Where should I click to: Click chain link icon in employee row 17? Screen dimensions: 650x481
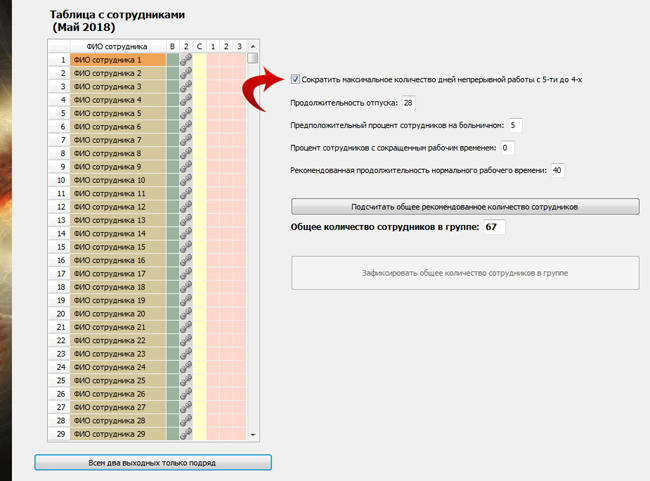click(x=186, y=273)
